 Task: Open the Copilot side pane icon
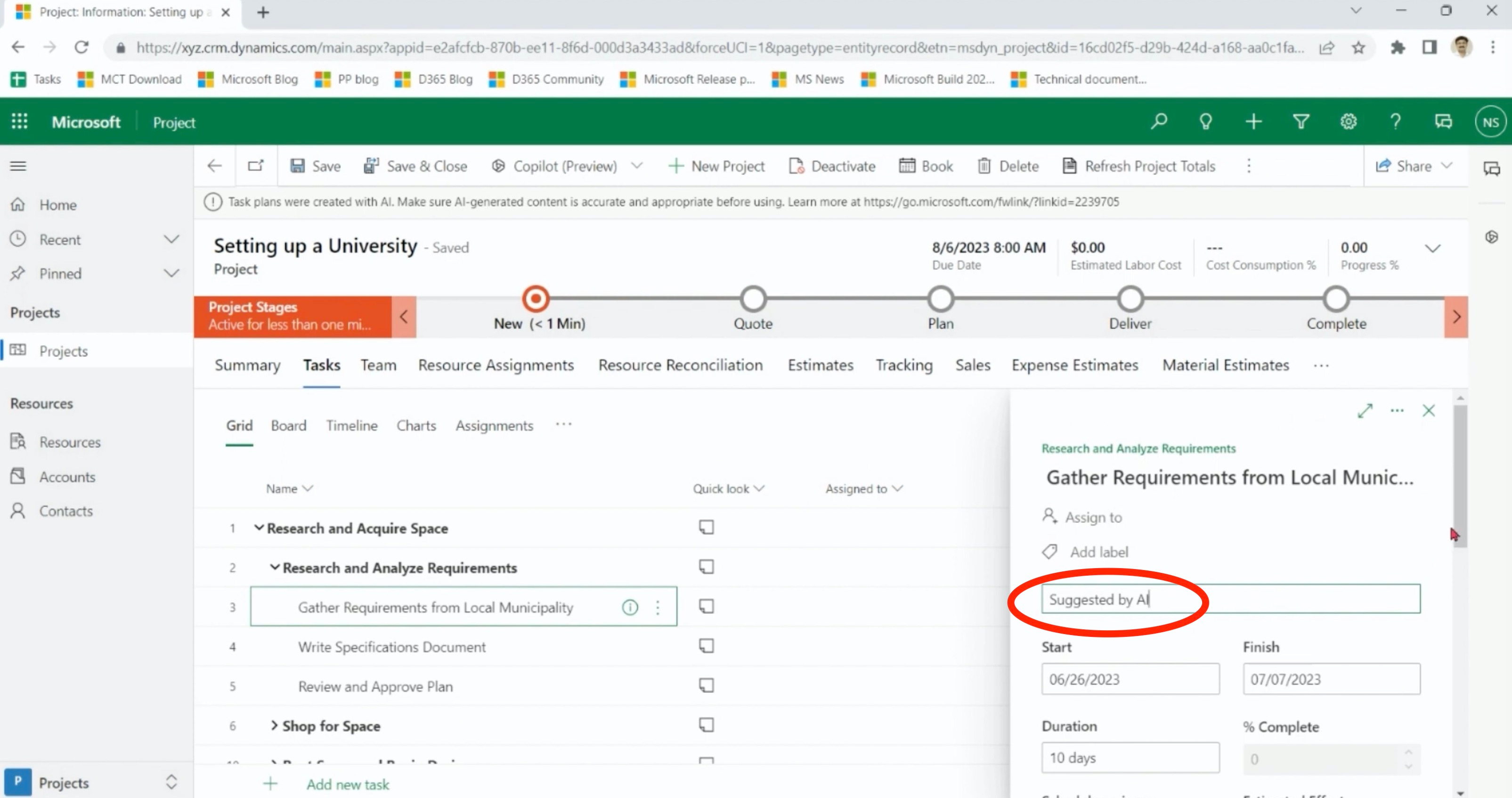tap(1491, 236)
